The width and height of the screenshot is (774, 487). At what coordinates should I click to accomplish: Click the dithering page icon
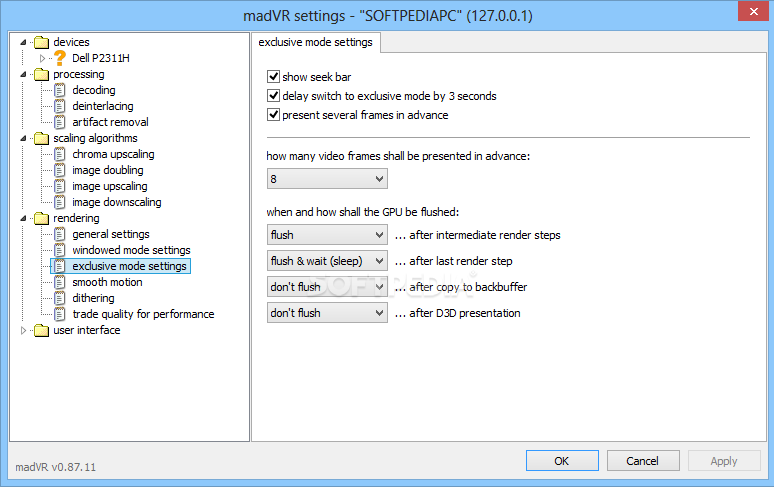point(59,299)
